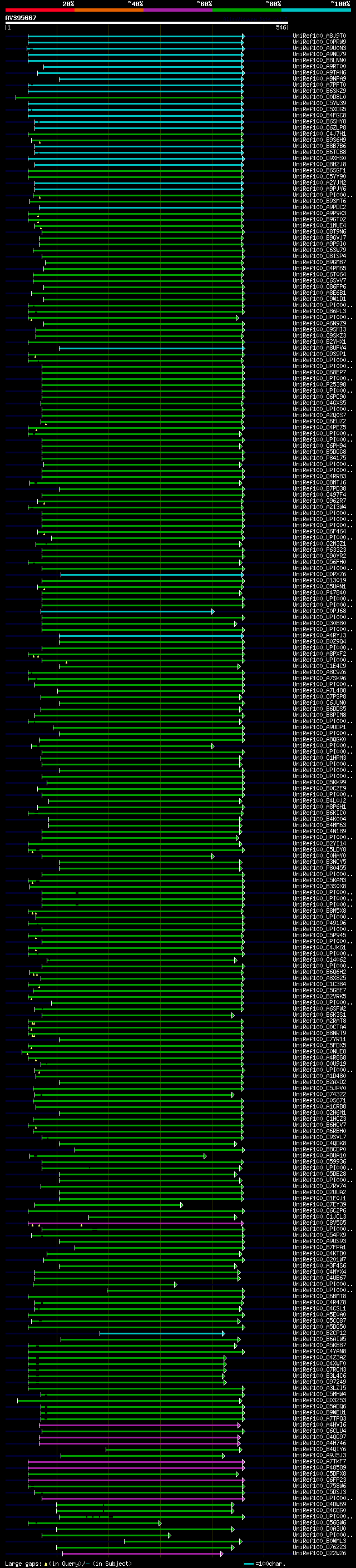
Task: Click the orange ~40% identity legend bar
Action: click(x=109, y=11)
